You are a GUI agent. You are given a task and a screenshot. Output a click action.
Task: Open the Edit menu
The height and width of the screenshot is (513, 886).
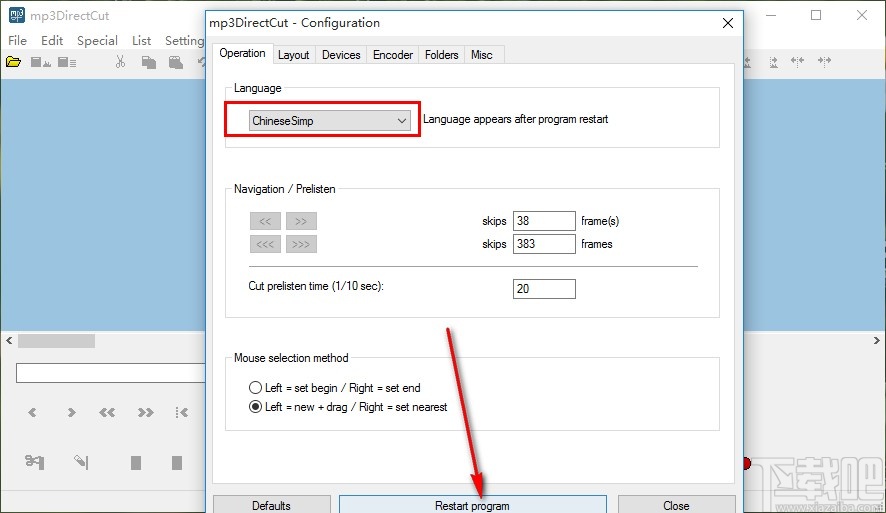(x=52, y=41)
